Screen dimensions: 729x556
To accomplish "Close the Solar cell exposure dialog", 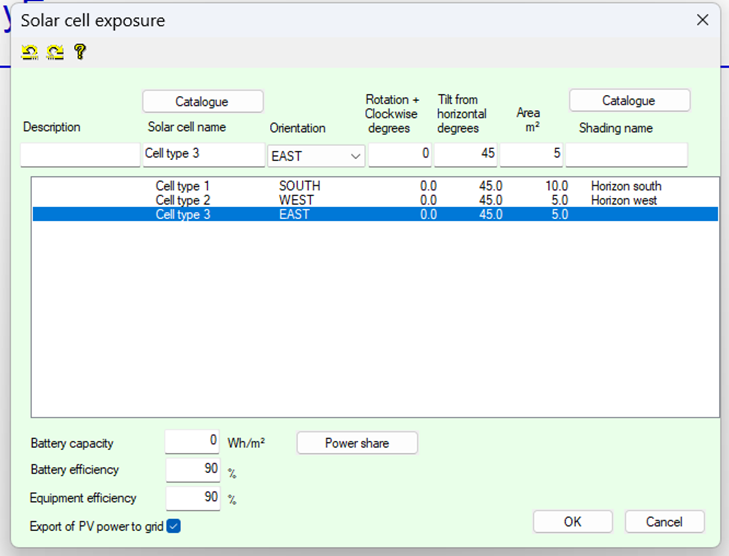I will tap(702, 20).
